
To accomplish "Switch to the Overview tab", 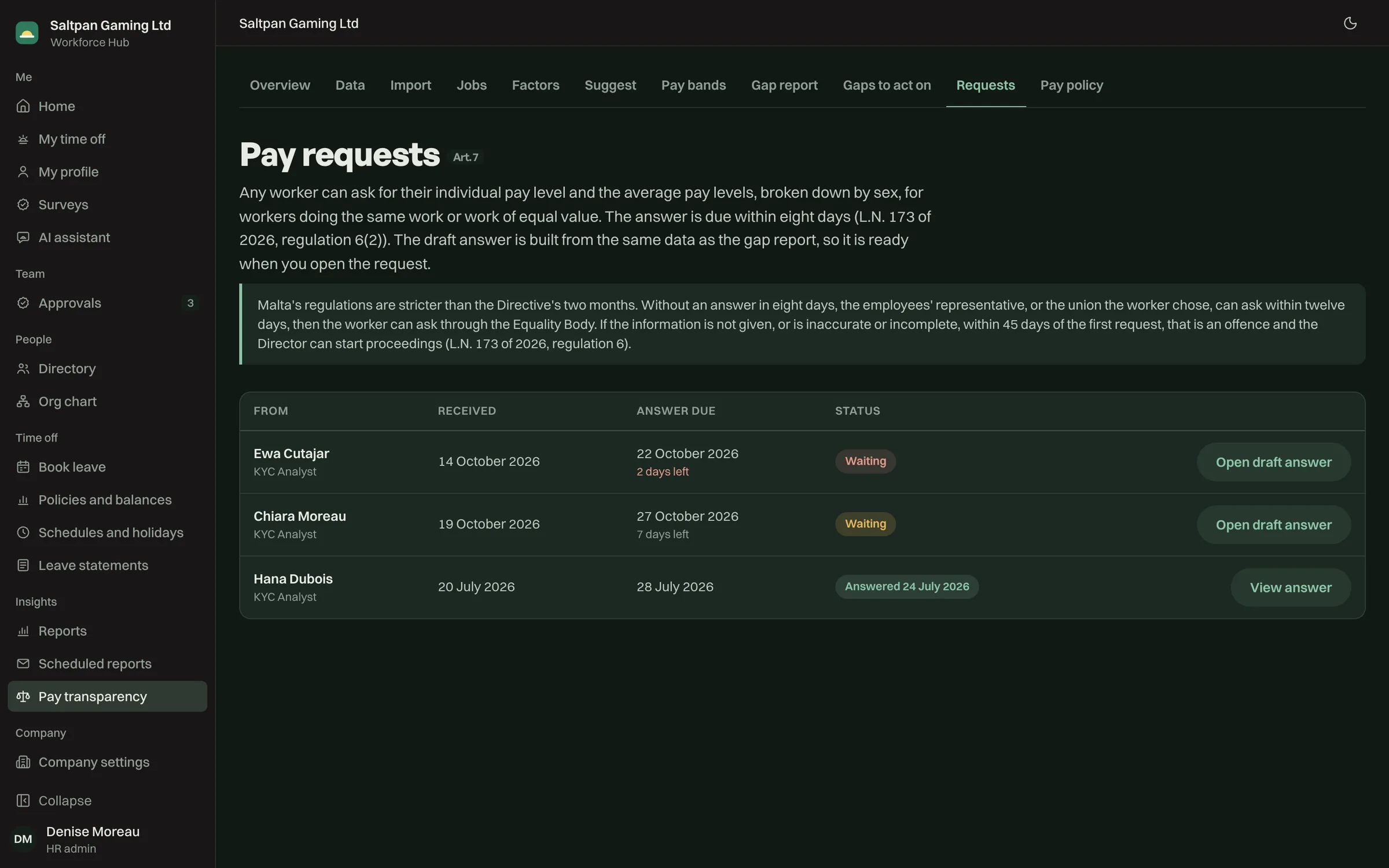I will coord(280,85).
